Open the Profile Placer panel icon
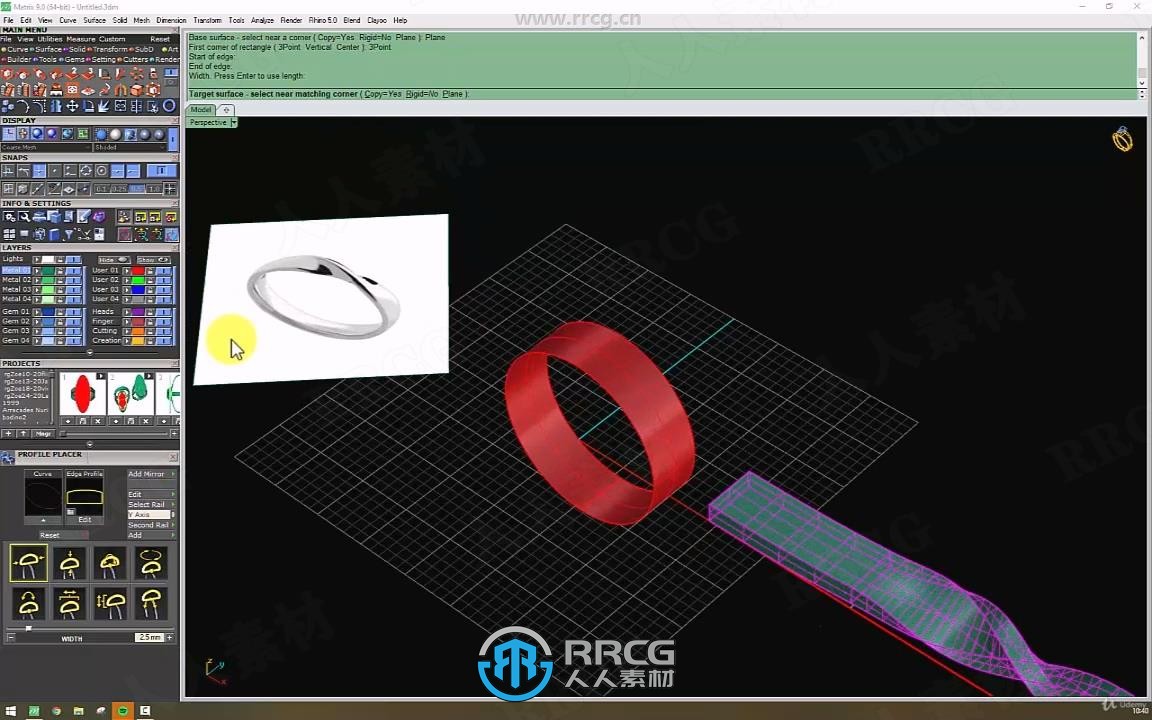 (x=6, y=458)
